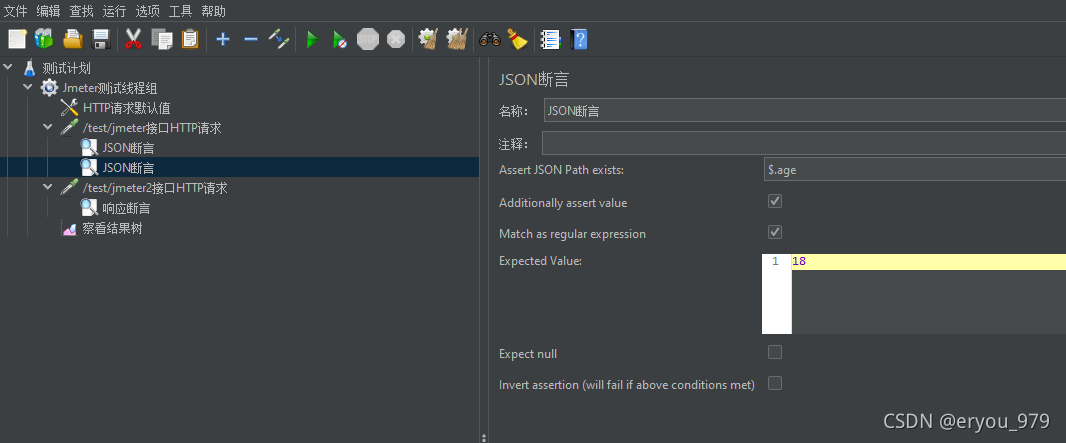This screenshot has width=1066, height=443.
Task: Open the 工具 menu
Action: pos(181,11)
